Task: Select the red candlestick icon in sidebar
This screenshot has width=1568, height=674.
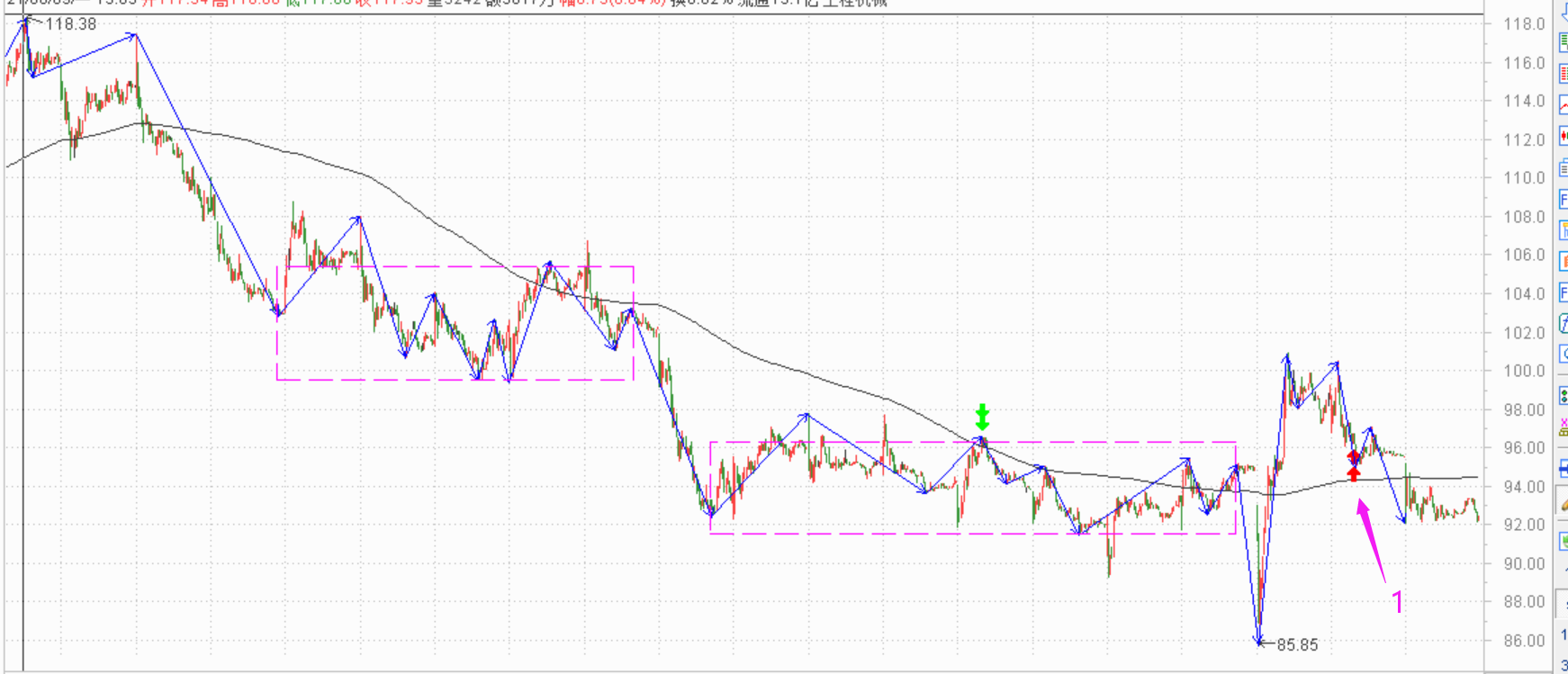Action: point(1563,136)
